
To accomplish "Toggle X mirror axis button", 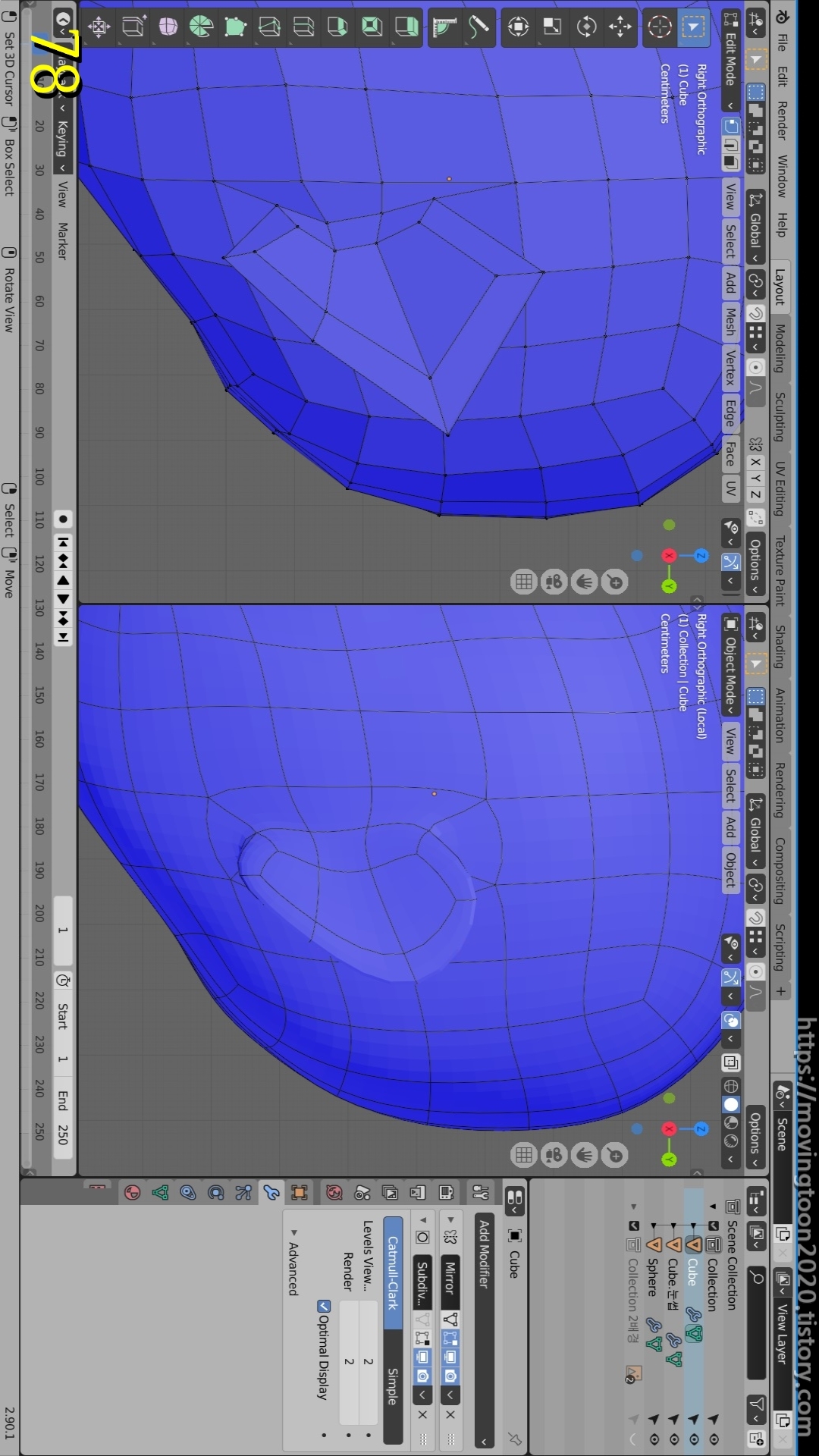I will pyautogui.click(x=755, y=462).
